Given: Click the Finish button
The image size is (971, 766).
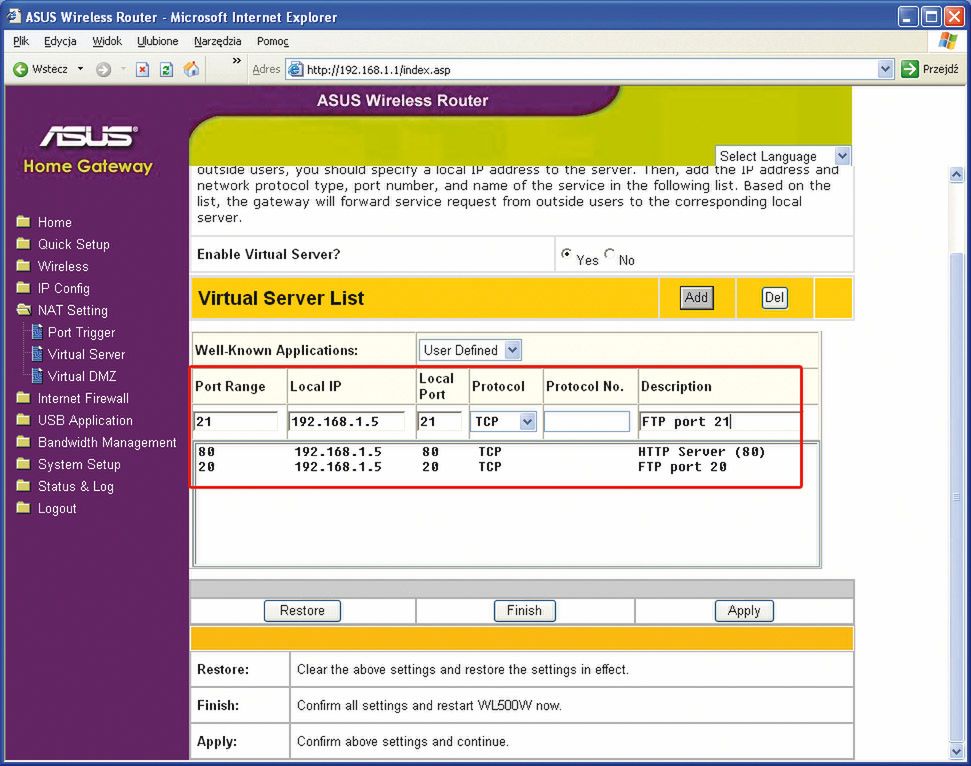Looking at the screenshot, I should pyautogui.click(x=525, y=611).
